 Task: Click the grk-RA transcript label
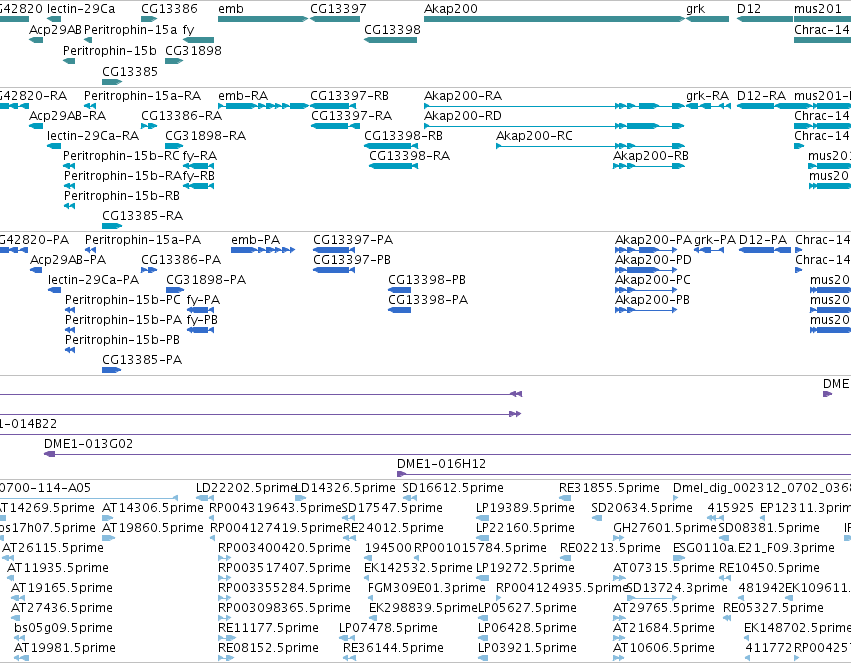tap(707, 96)
